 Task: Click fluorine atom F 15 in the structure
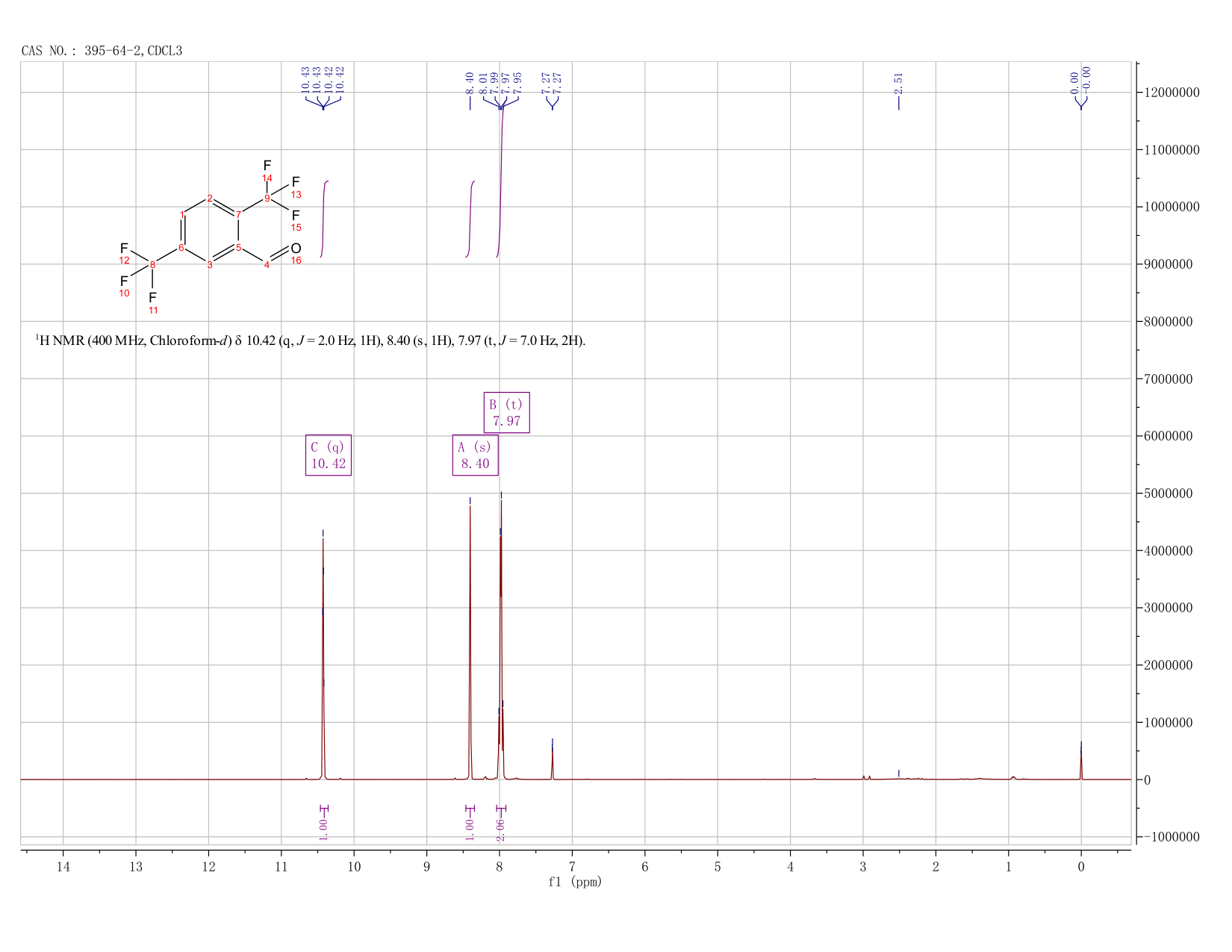coord(296,215)
